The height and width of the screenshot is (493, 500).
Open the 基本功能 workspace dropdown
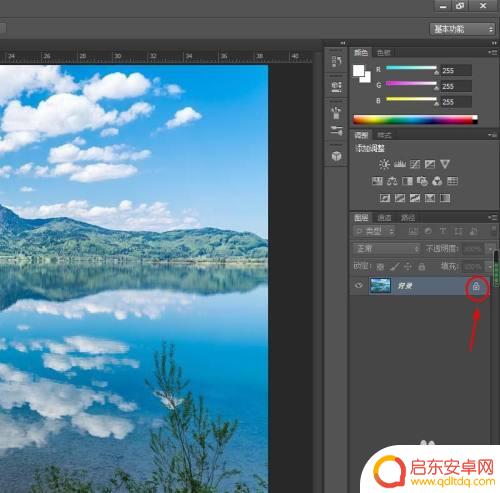[462, 29]
